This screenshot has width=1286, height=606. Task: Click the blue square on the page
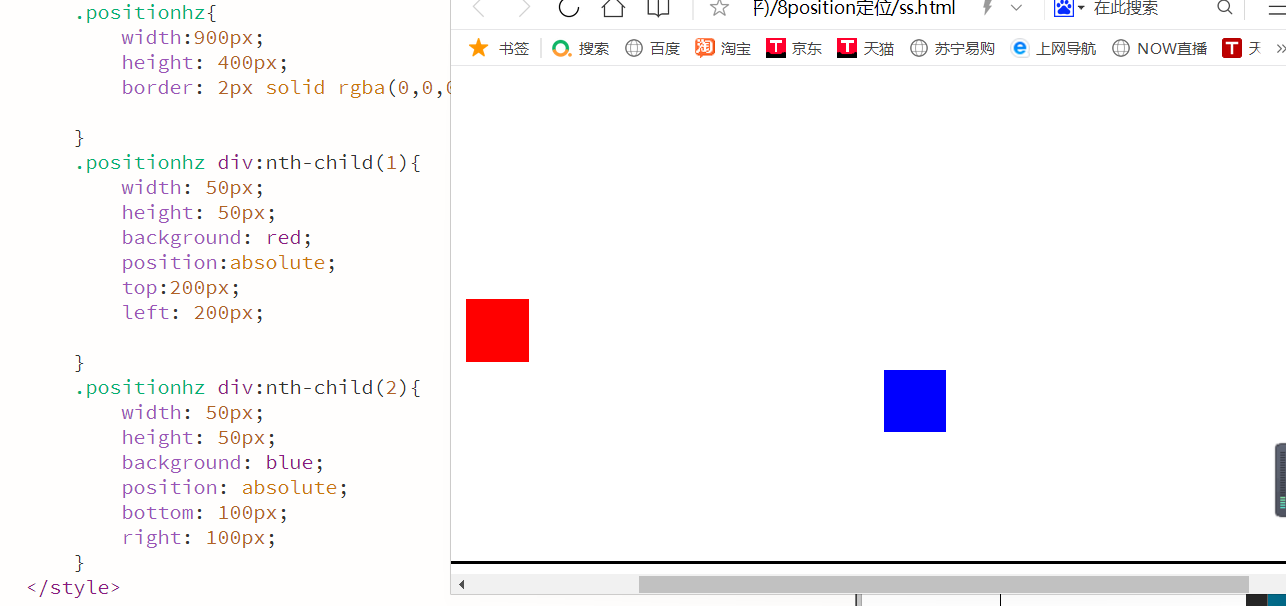pos(915,401)
